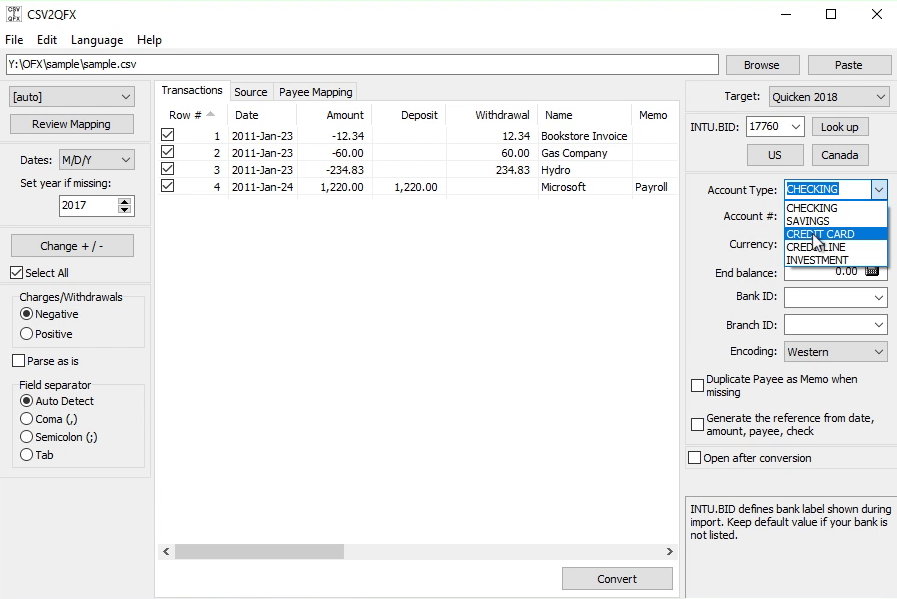The width and height of the screenshot is (897, 599).
Task: Click the Memo column header
Action: click(654, 115)
